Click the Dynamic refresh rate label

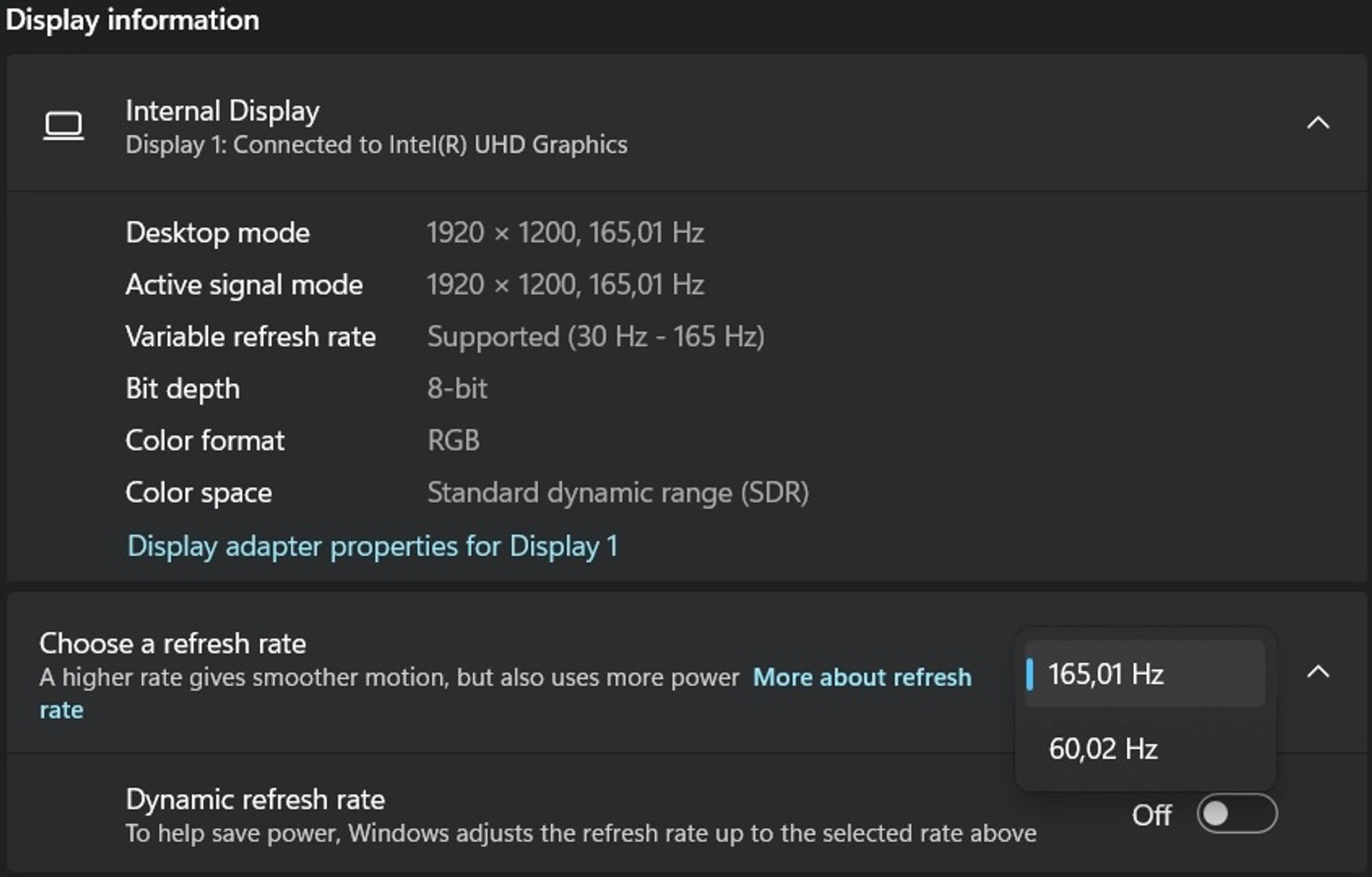[x=255, y=799]
